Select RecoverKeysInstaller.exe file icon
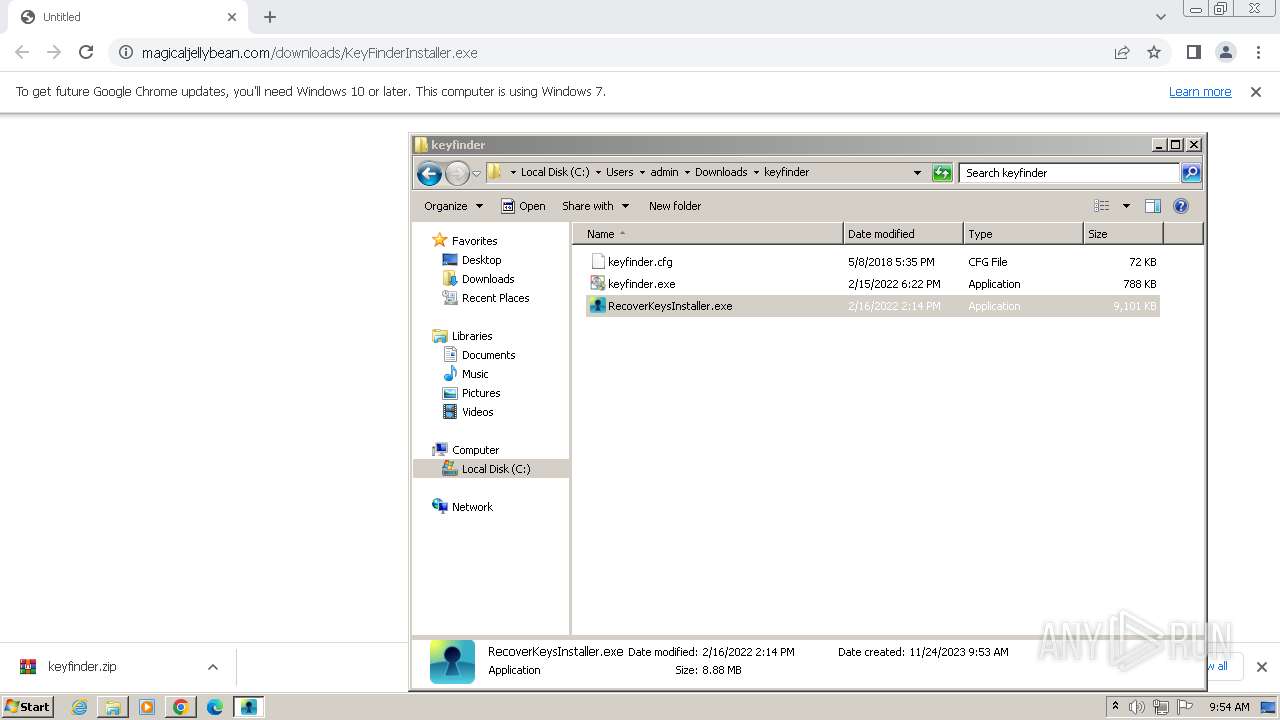Viewport: 1280px width, 720px height. (x=598, y=306)
